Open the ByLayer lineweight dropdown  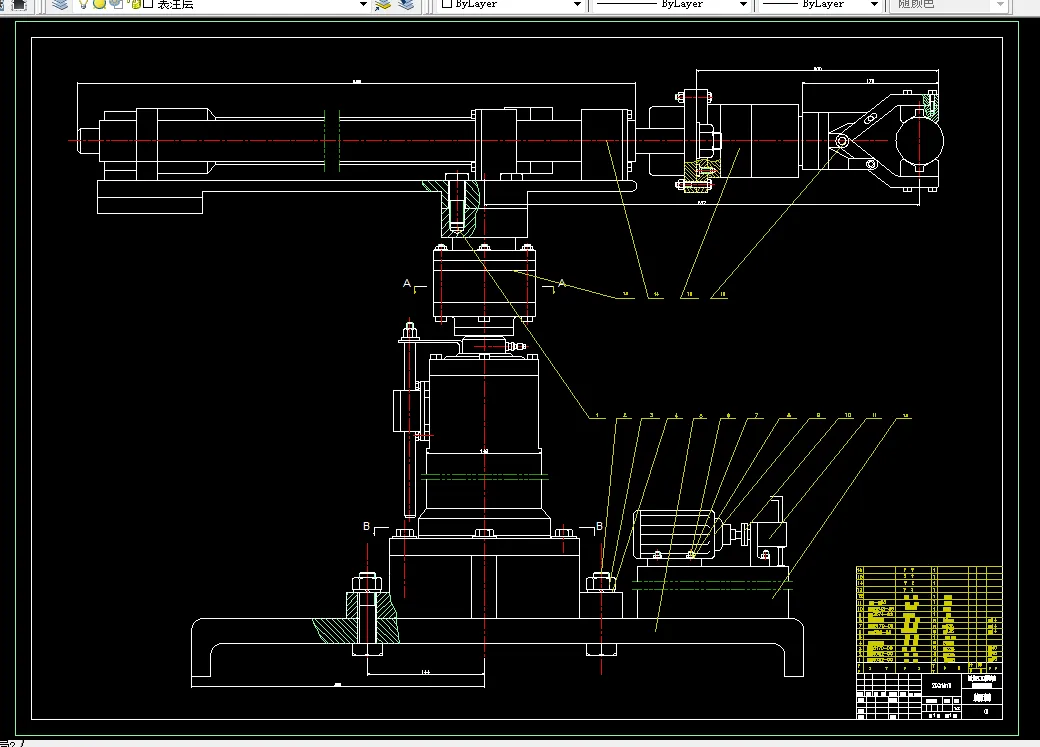point(874,5)
